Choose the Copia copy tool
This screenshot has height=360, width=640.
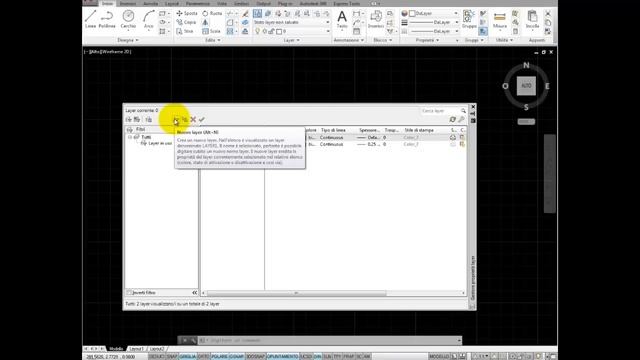(x=187, y=22)
